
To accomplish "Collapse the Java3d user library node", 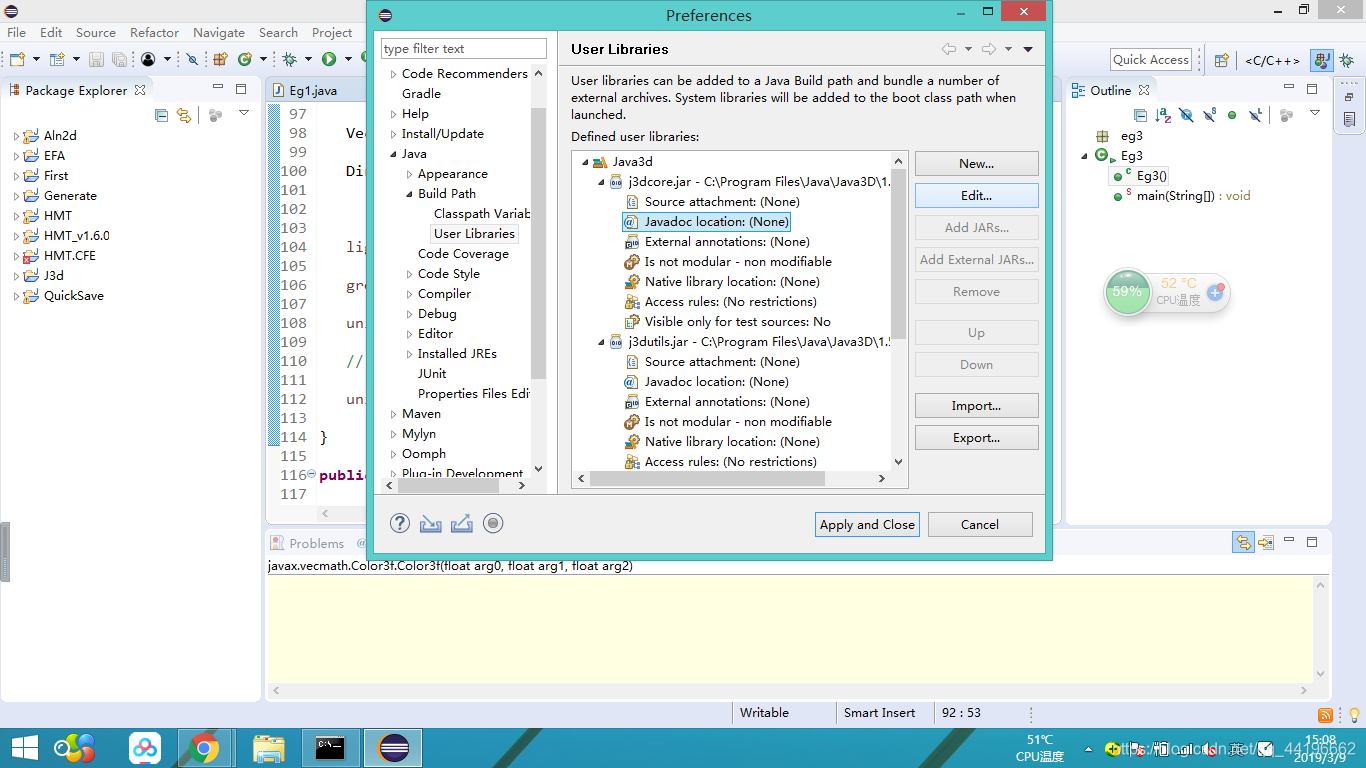I will point(585,162).
